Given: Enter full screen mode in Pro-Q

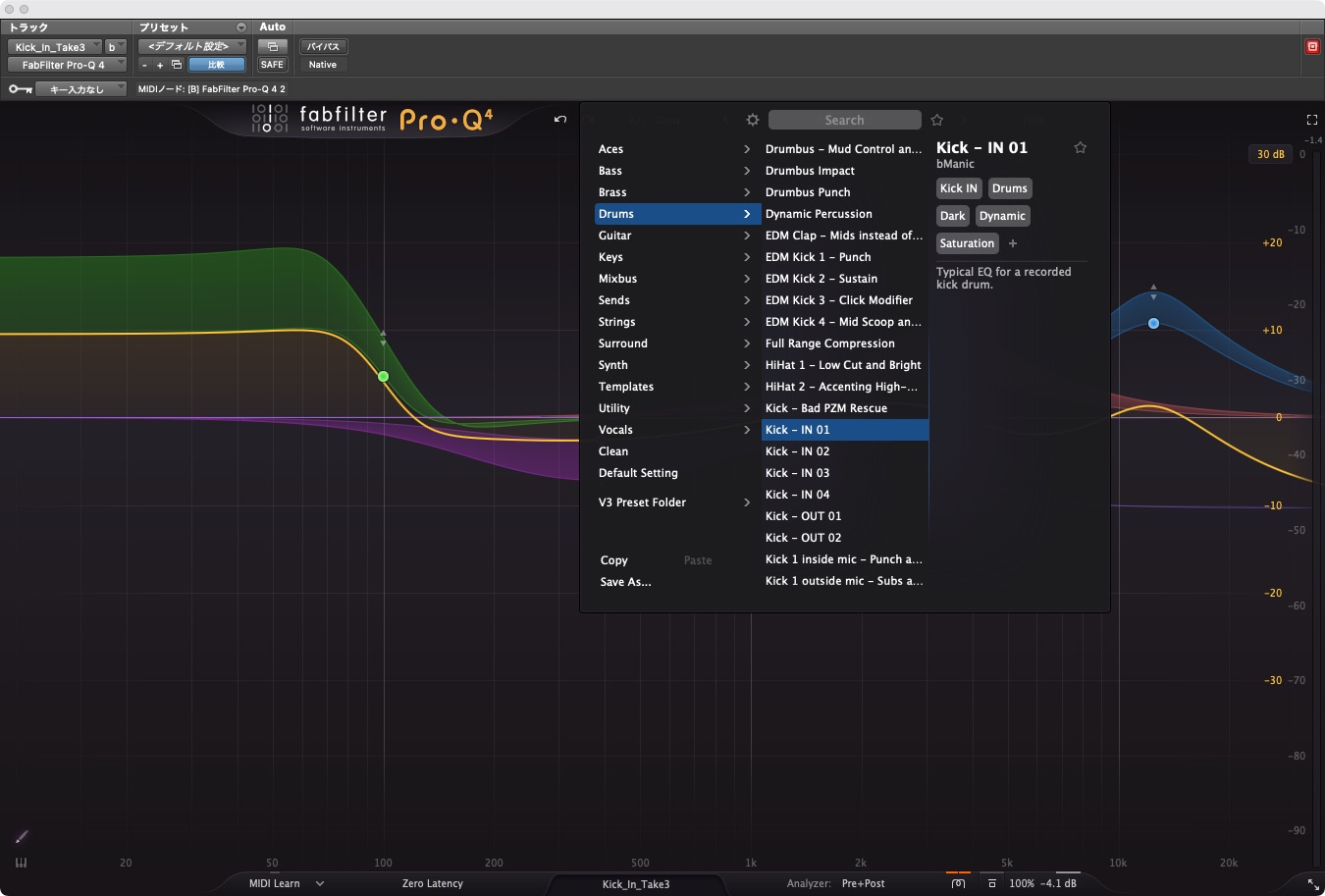Looking at the screenshot, I should click(x=1312, y=120).
